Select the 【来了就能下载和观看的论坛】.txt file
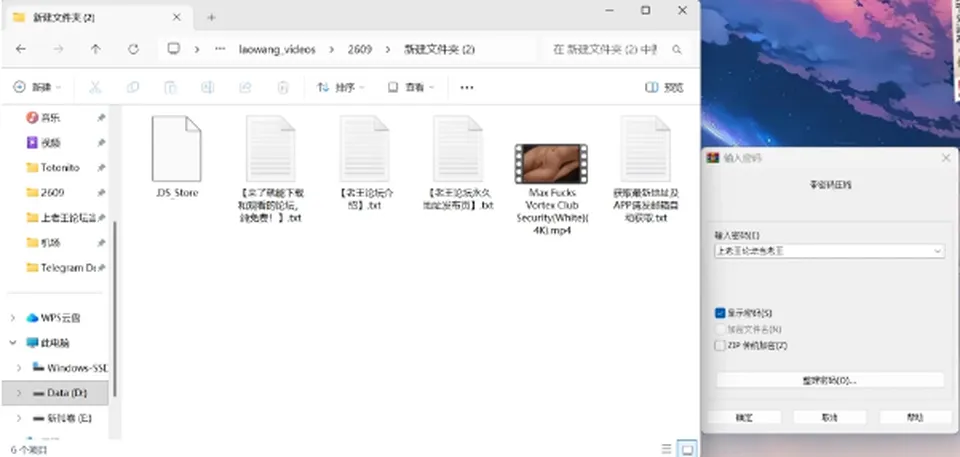Screen dimensions: 960x457 (270, 168)
